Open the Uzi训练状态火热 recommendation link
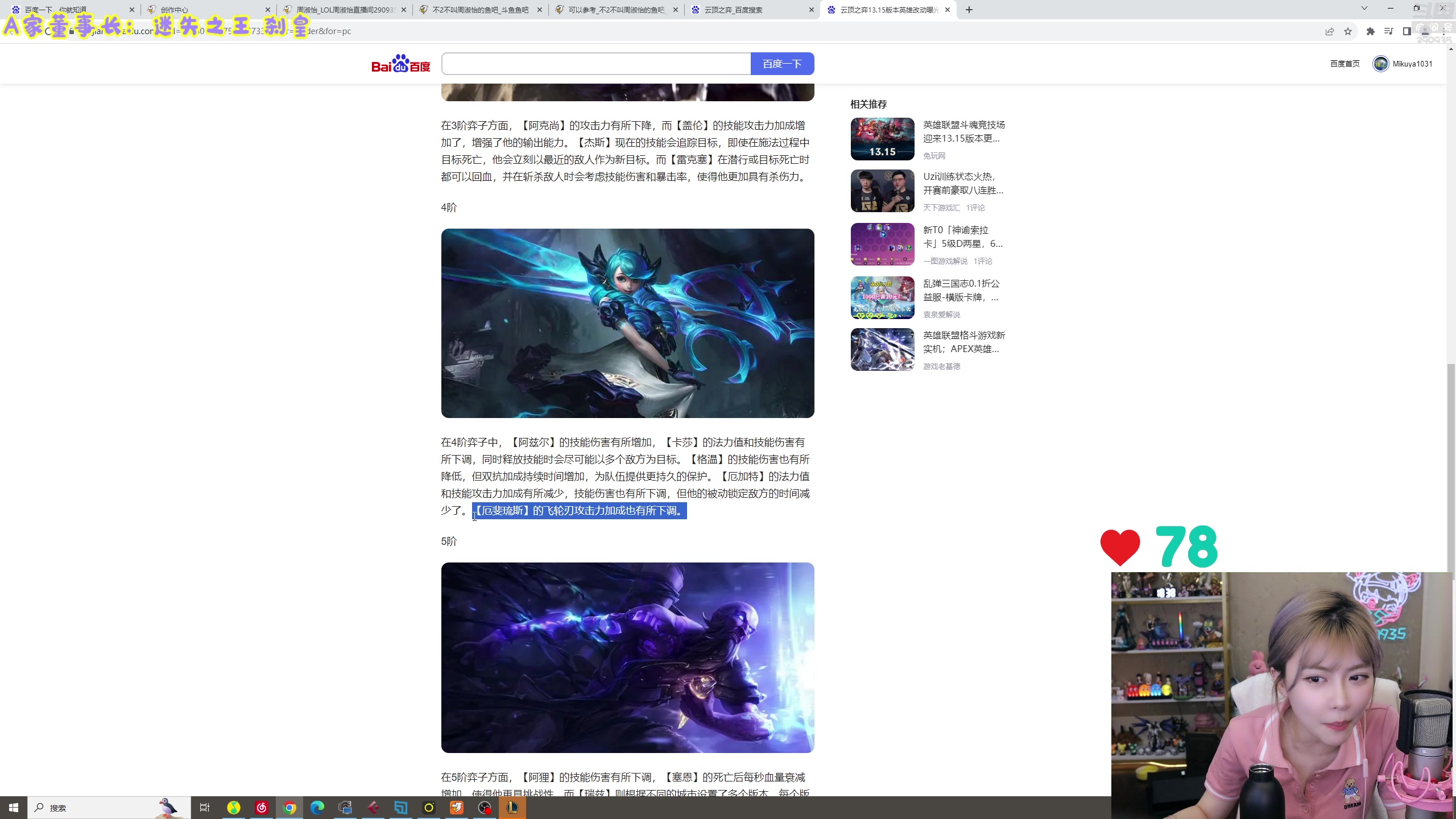 tap(963, 183)
